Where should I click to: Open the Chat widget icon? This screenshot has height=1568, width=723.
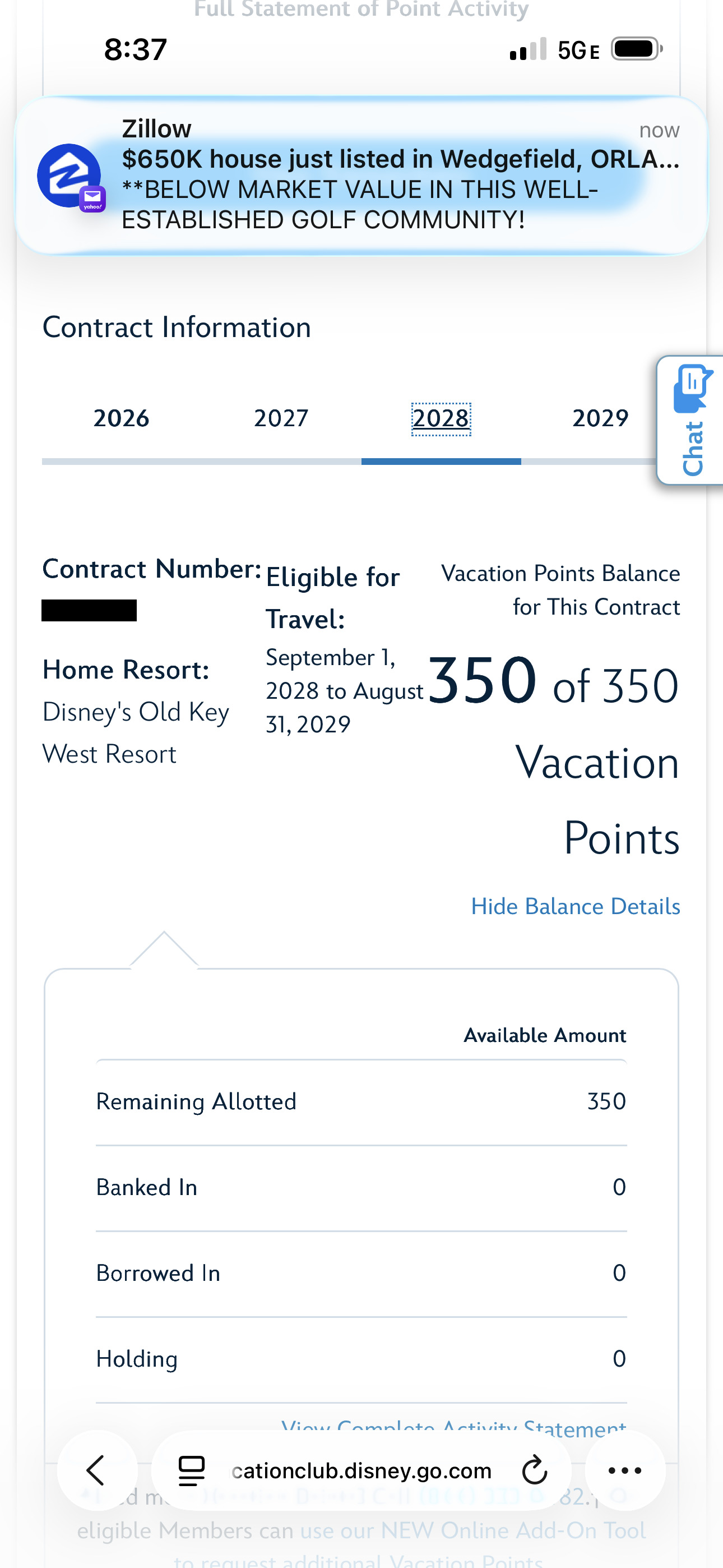(692, 420)
